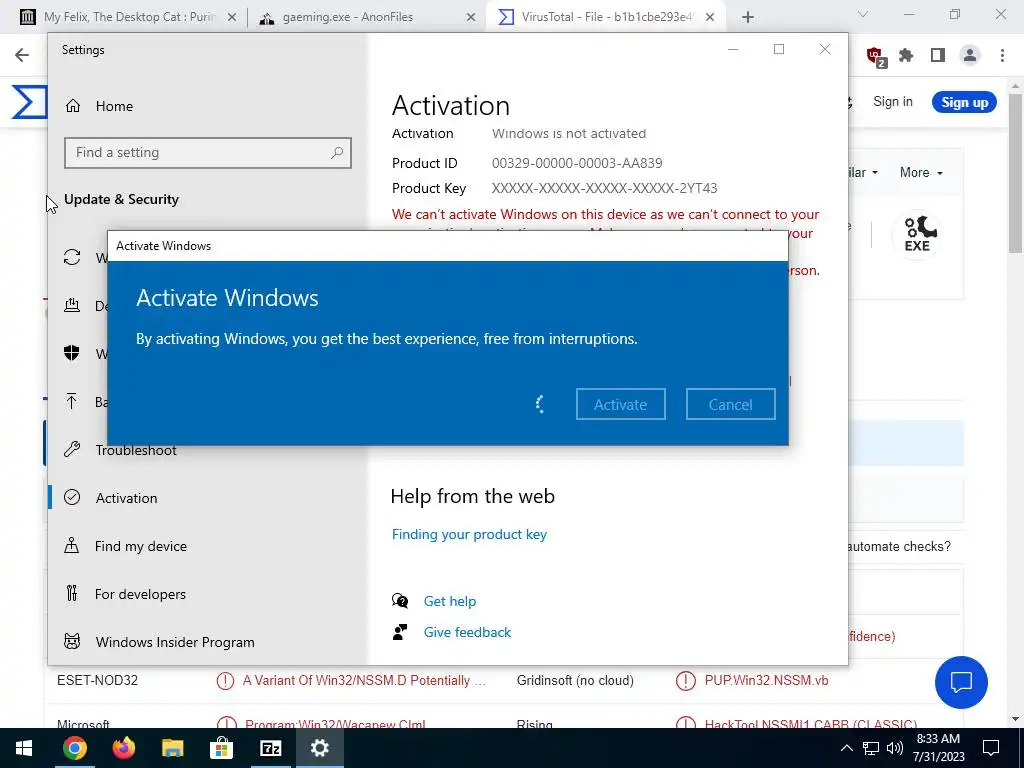Click the EXE file type icon
The height and width of the screenshot is (768, 1024).
[917, 234]
